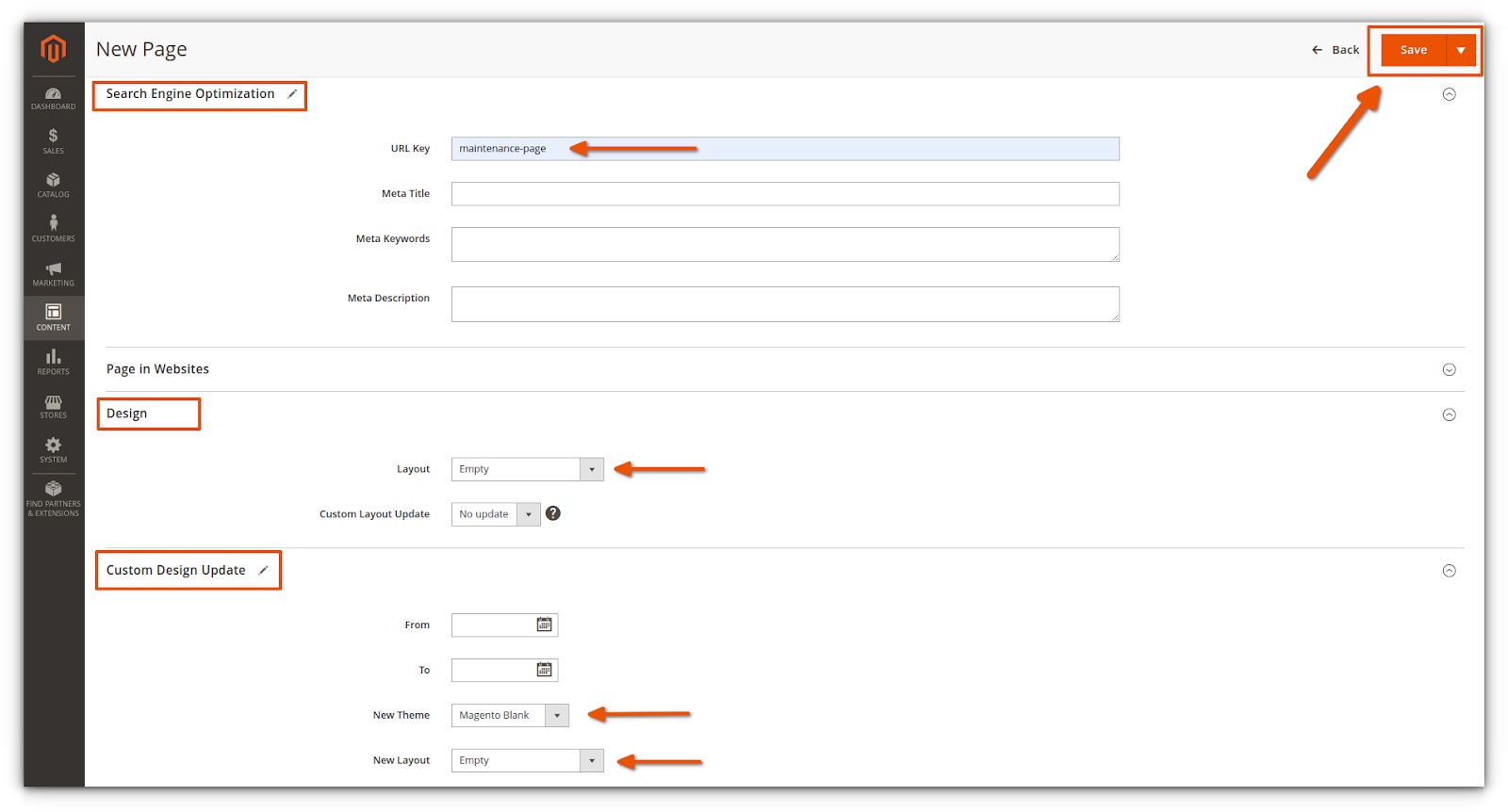Click the Save button
Image resolution: width=1508 pixels, height=812 pixels.
tap(1414, 50)
